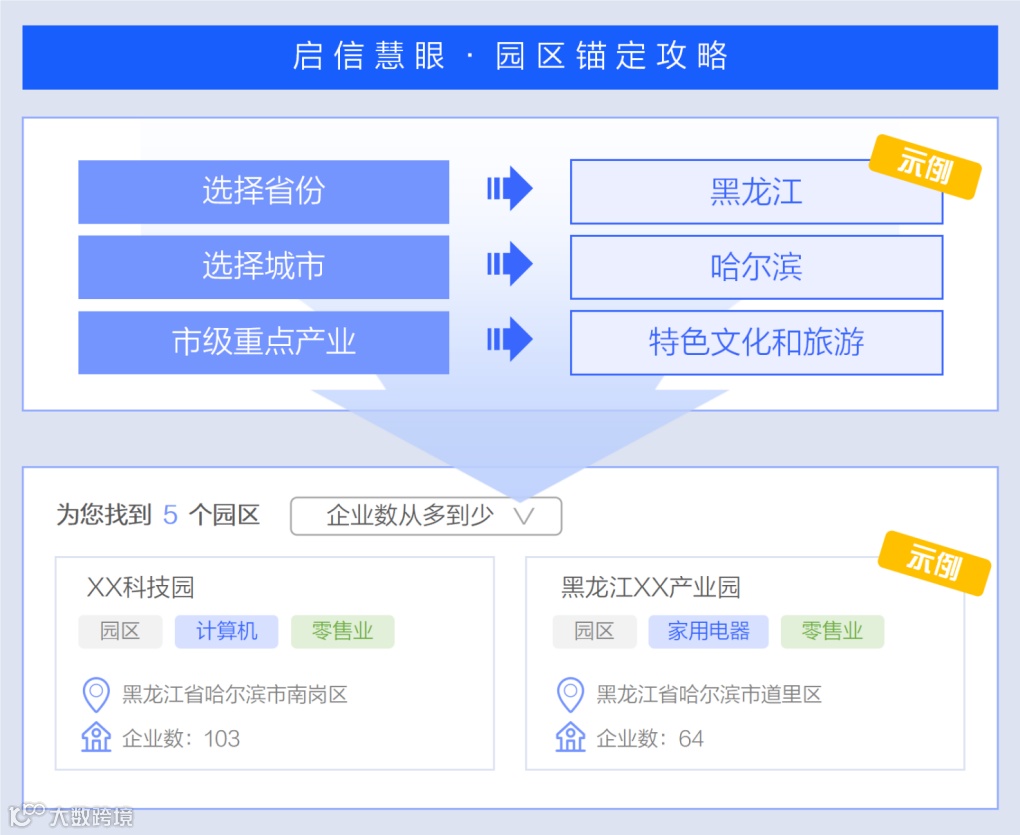Choose the 黑龙江 province field

coord(757,192)
